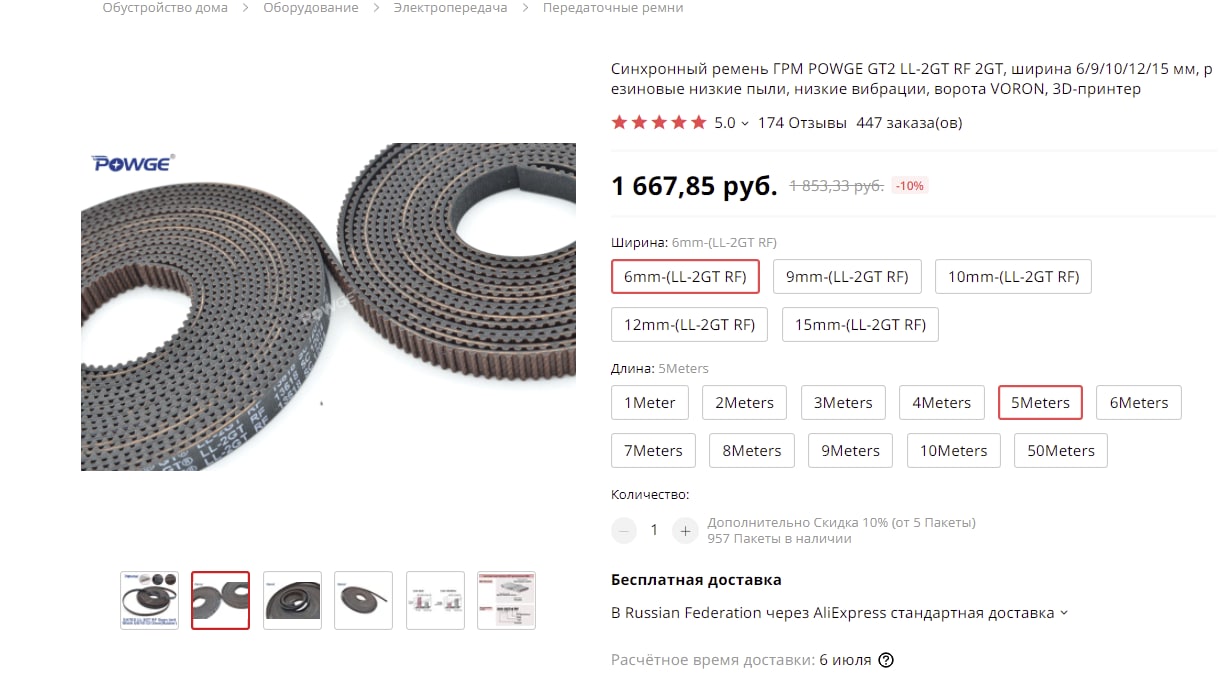Expand the AliExpress standard delivery options chevron
The image size is (1223, 691).
1063,613
